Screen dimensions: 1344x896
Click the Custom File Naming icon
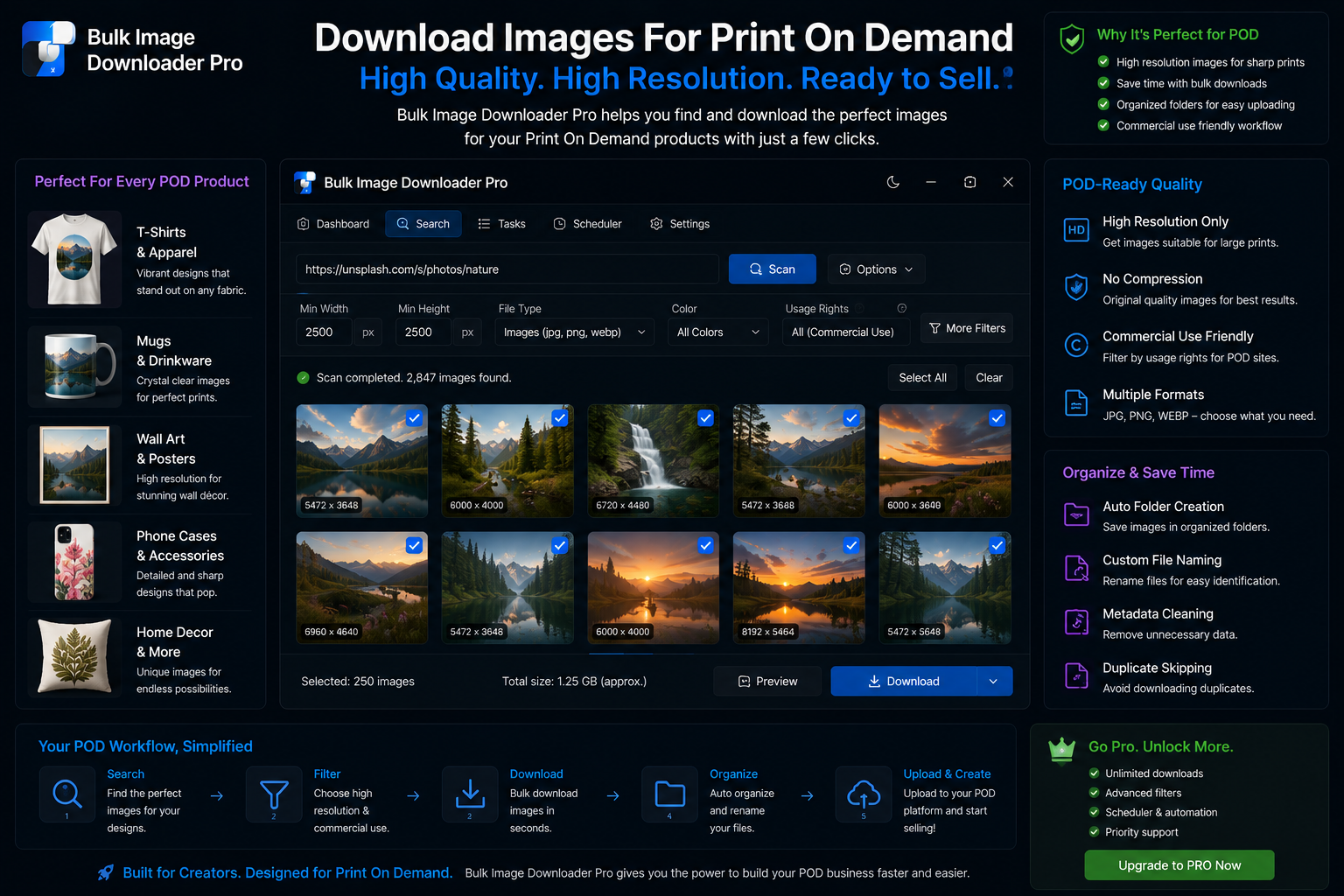(1076, 568)
